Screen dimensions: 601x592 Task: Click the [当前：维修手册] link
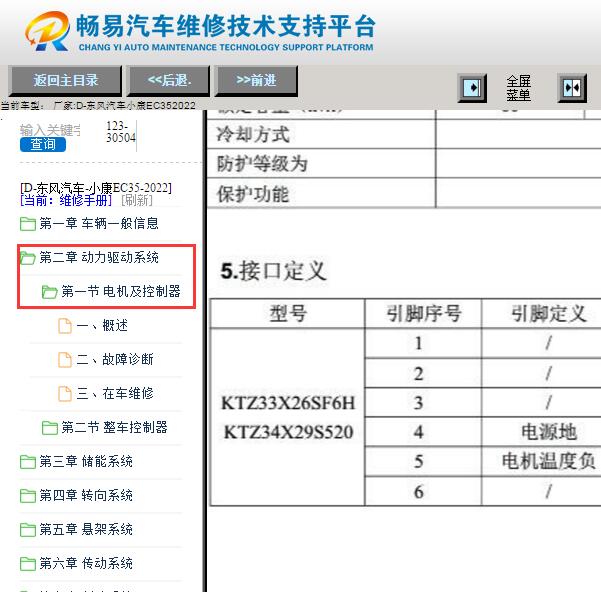coord(66,200)
